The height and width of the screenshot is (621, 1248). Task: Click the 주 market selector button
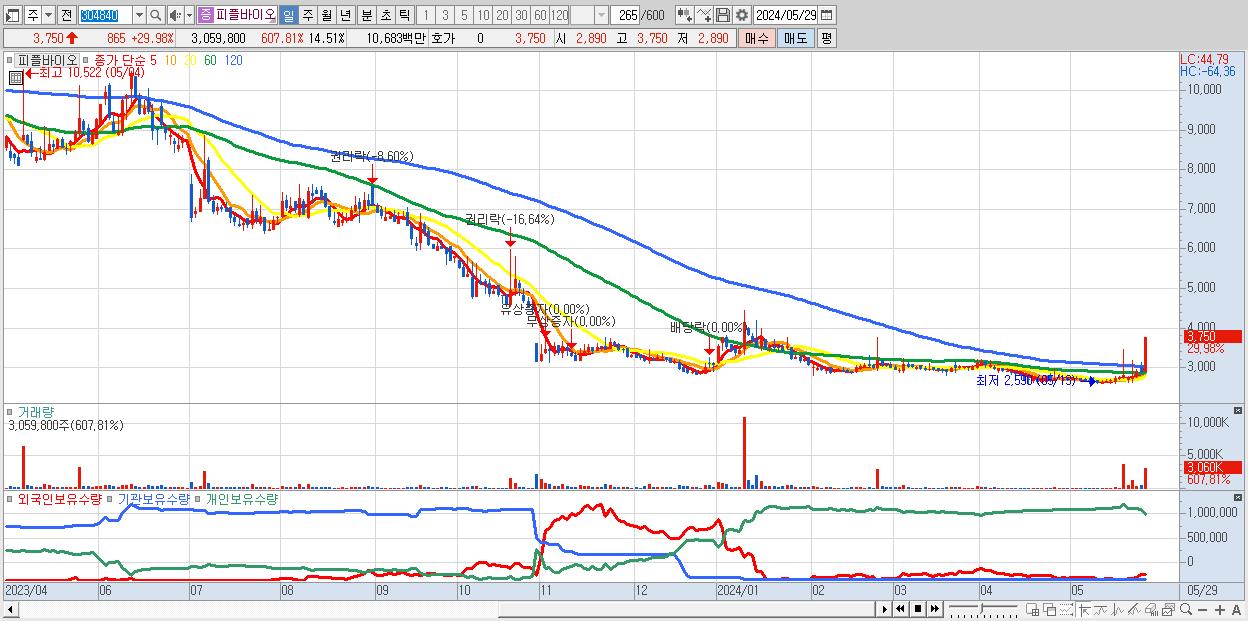point(33,15)
